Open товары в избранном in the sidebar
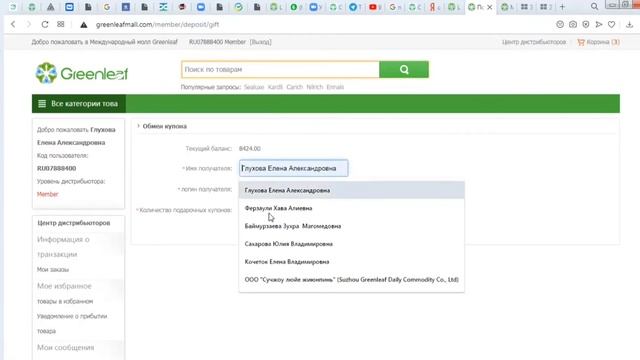The image size is (640, 360). (65, 301)
